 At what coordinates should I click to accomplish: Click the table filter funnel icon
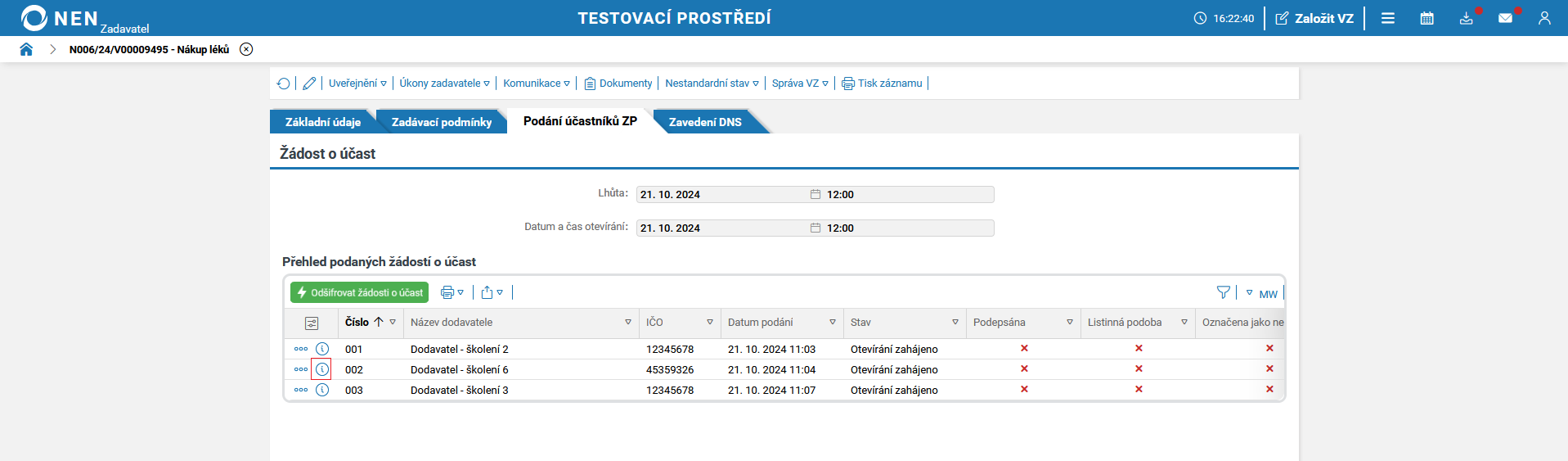pos(1223,292)
